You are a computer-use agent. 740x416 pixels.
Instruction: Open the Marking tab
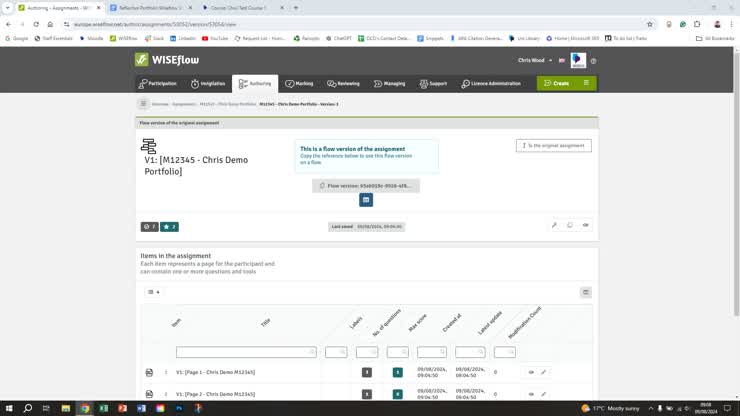coord(299,84)
